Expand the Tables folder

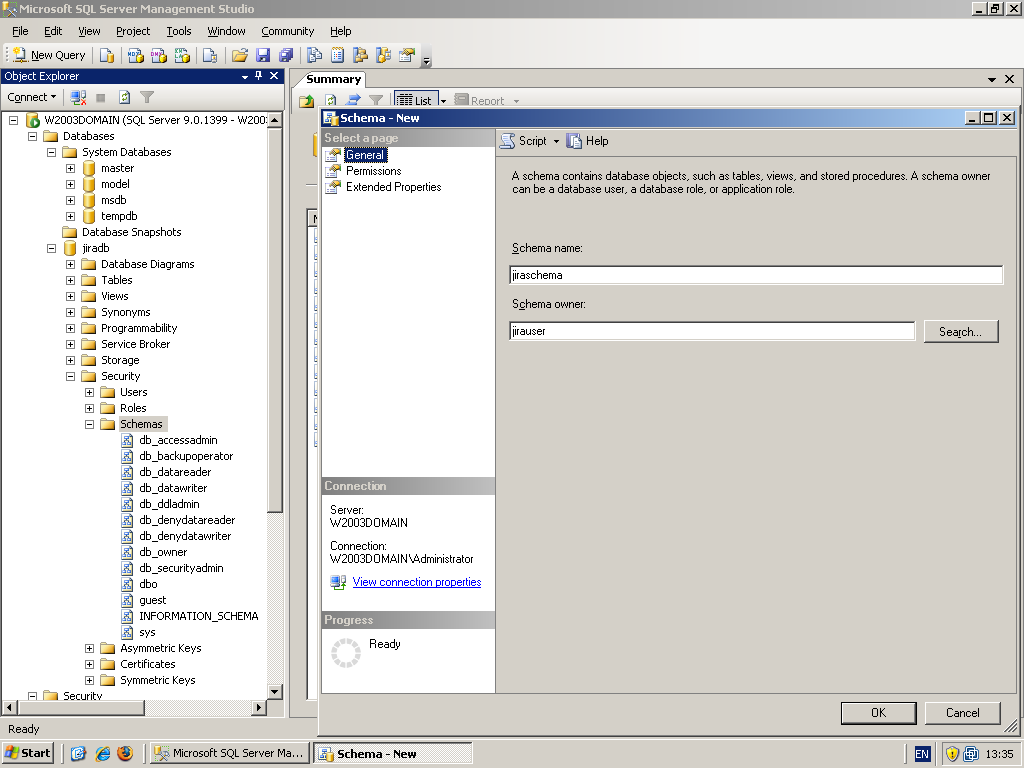pyautogui.click(x=71, y=280)
